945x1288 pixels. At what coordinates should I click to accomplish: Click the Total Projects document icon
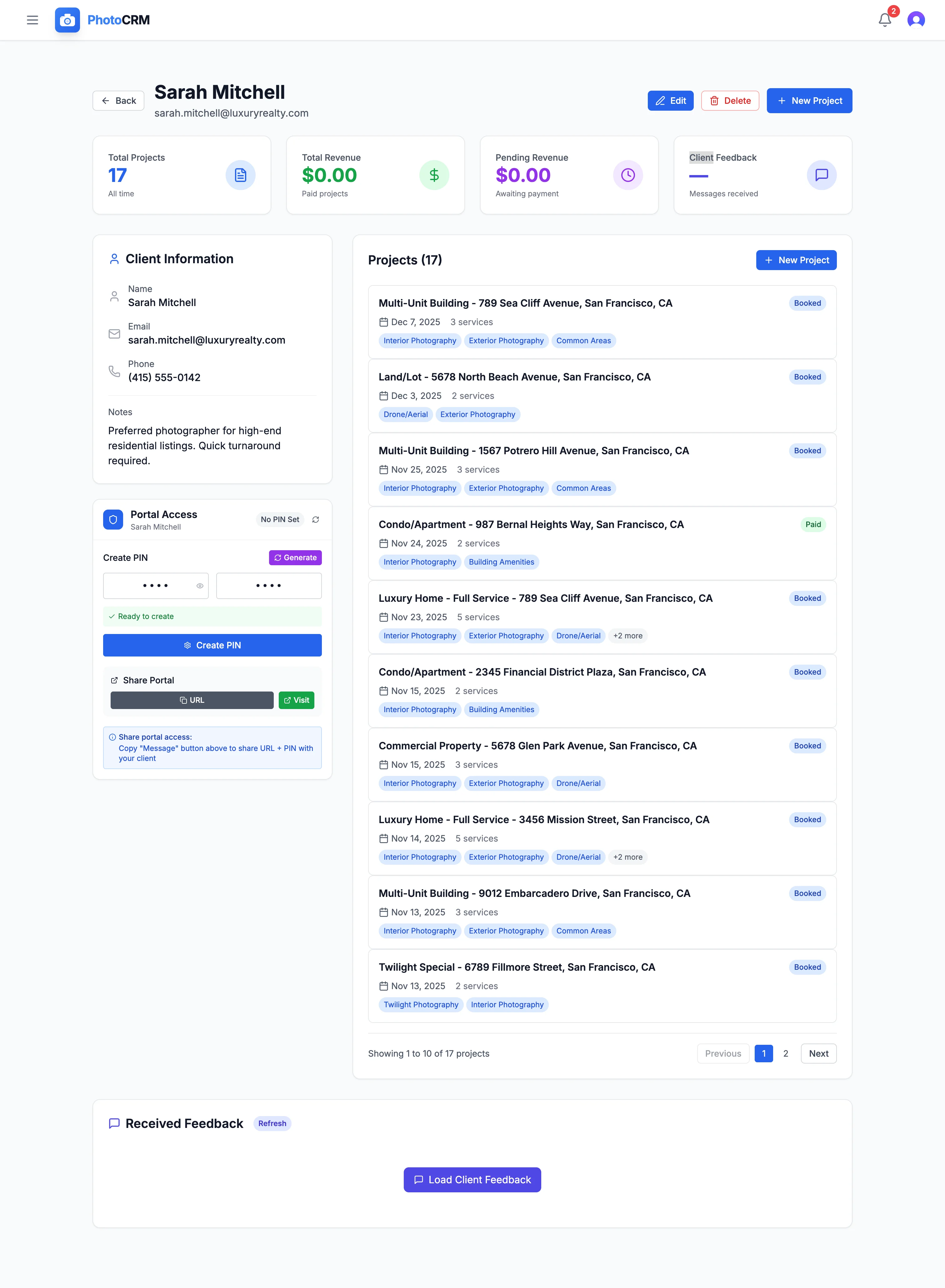pyautogui.click(x=240, y=175)
